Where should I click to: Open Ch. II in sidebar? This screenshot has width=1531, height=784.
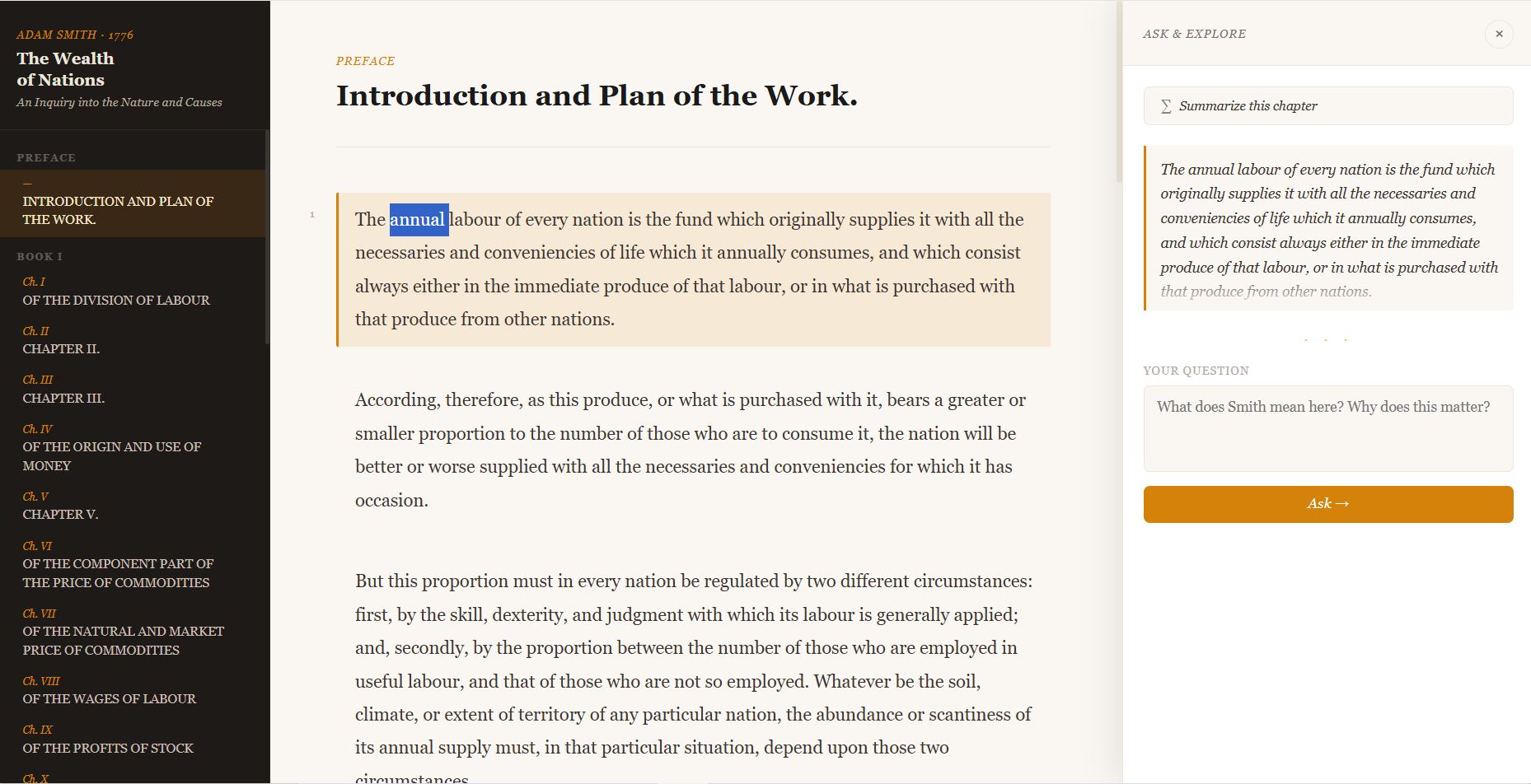pyautogui.click(x=61, y=341)
